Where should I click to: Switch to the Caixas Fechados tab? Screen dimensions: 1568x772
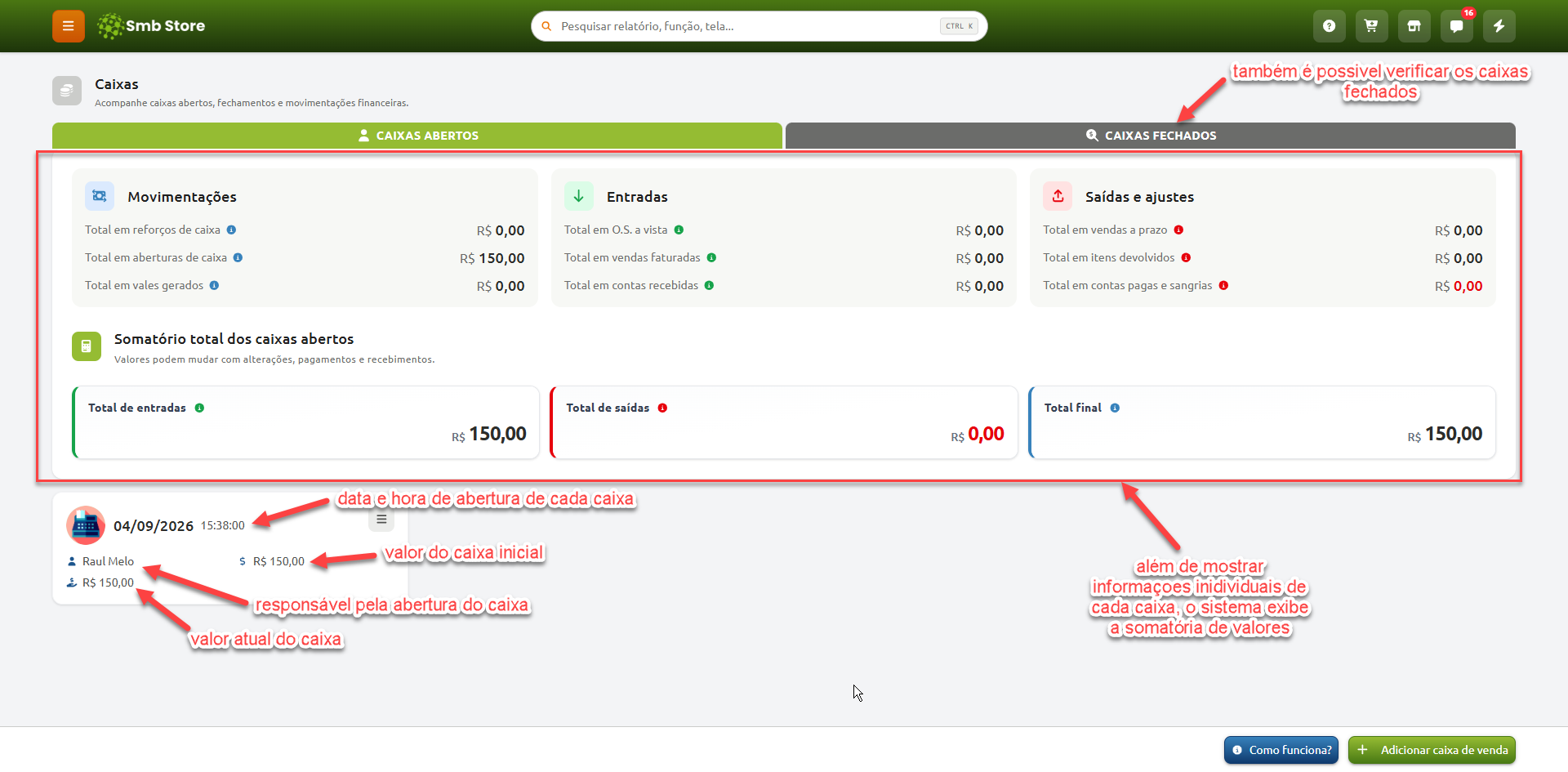(1150, 136)
